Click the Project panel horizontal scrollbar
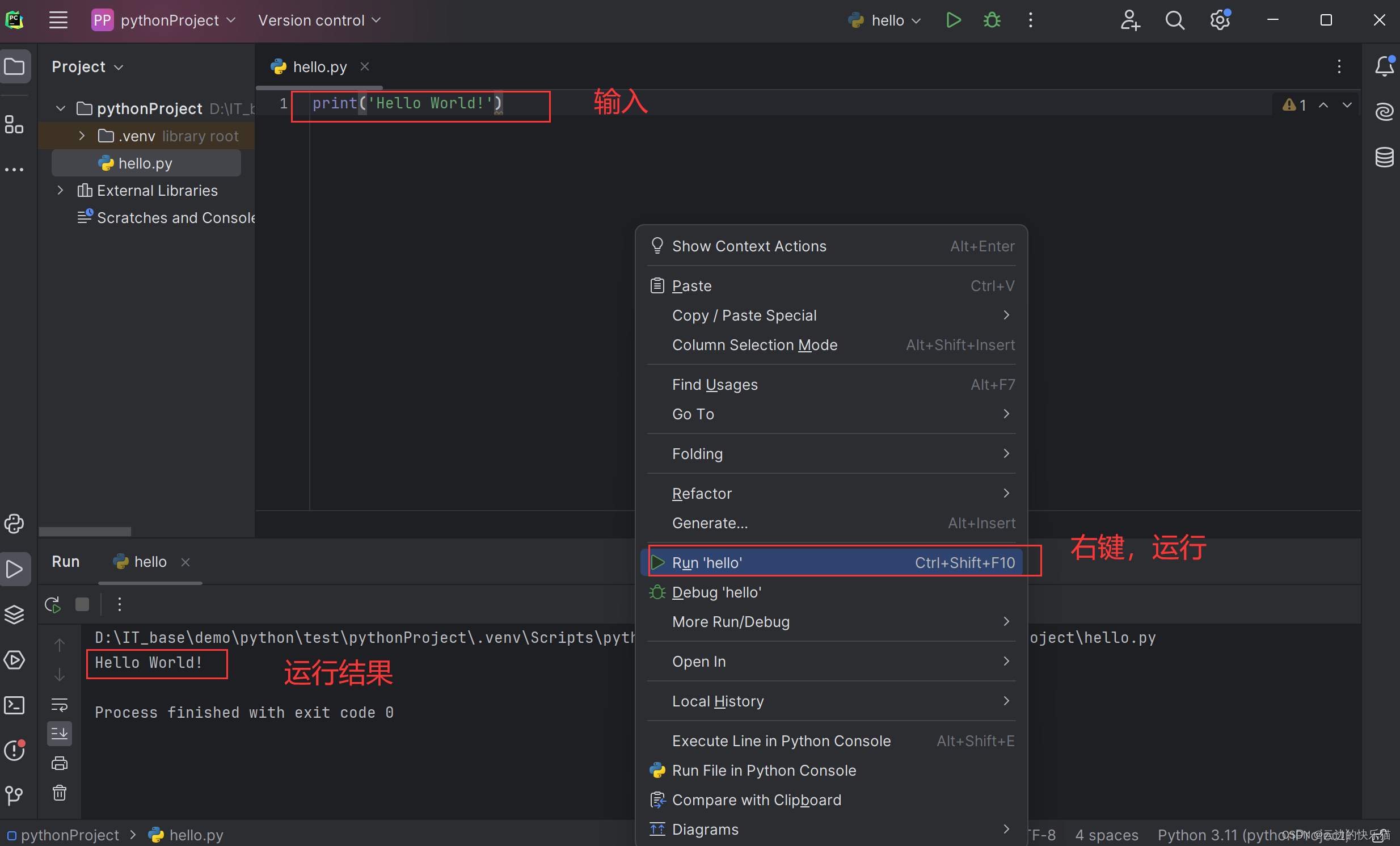 85,531
